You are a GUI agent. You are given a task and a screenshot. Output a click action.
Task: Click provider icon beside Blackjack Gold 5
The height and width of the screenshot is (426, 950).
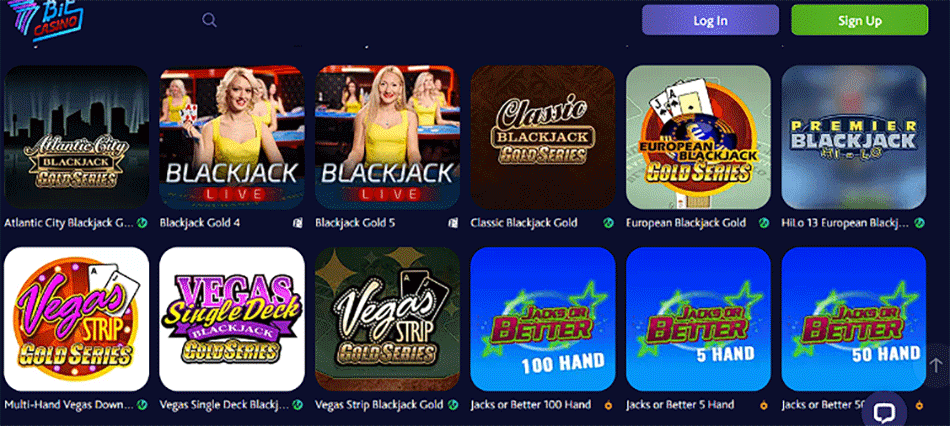(x=453, y=223)
